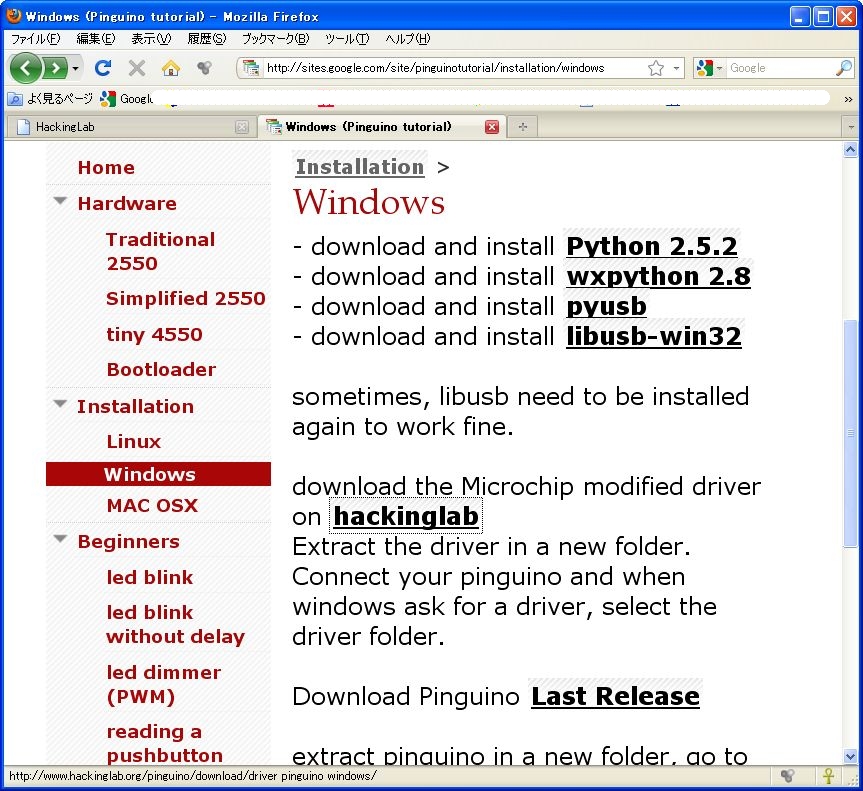Open the 履歴(S) menu

pos(206,39)
